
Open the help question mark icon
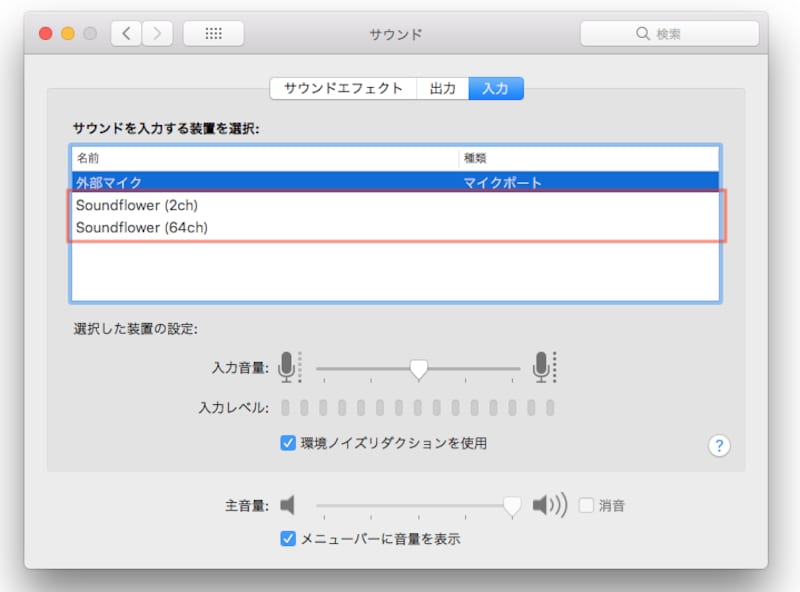719,445
